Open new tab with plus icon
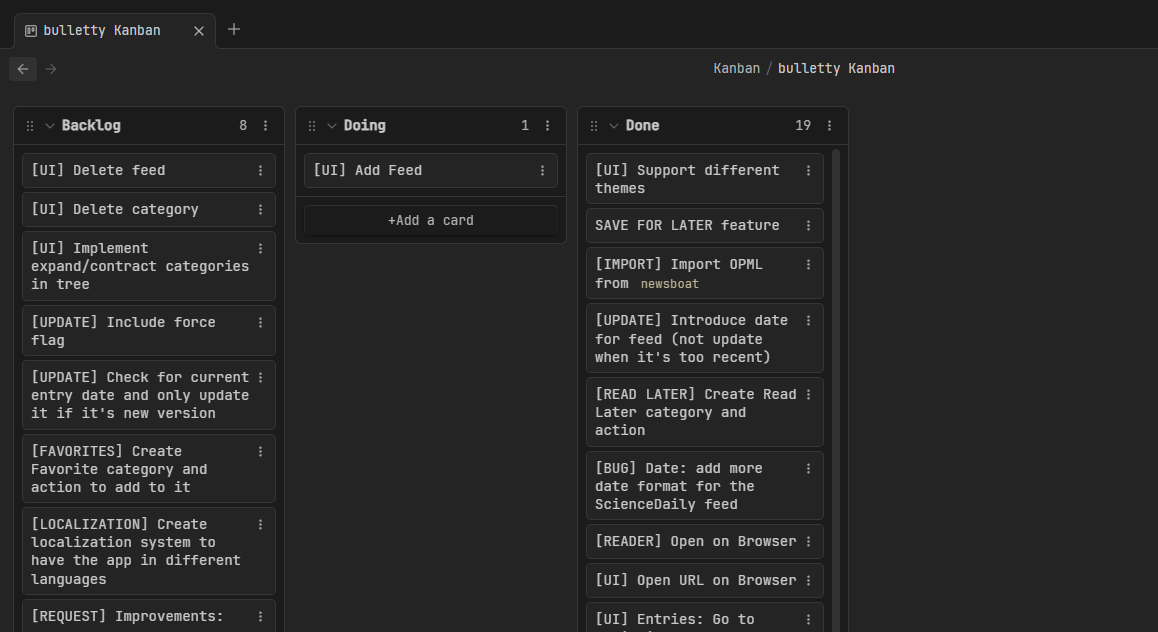The height and width of the screenshot is (632, 1158). click(x=234, y=29)
